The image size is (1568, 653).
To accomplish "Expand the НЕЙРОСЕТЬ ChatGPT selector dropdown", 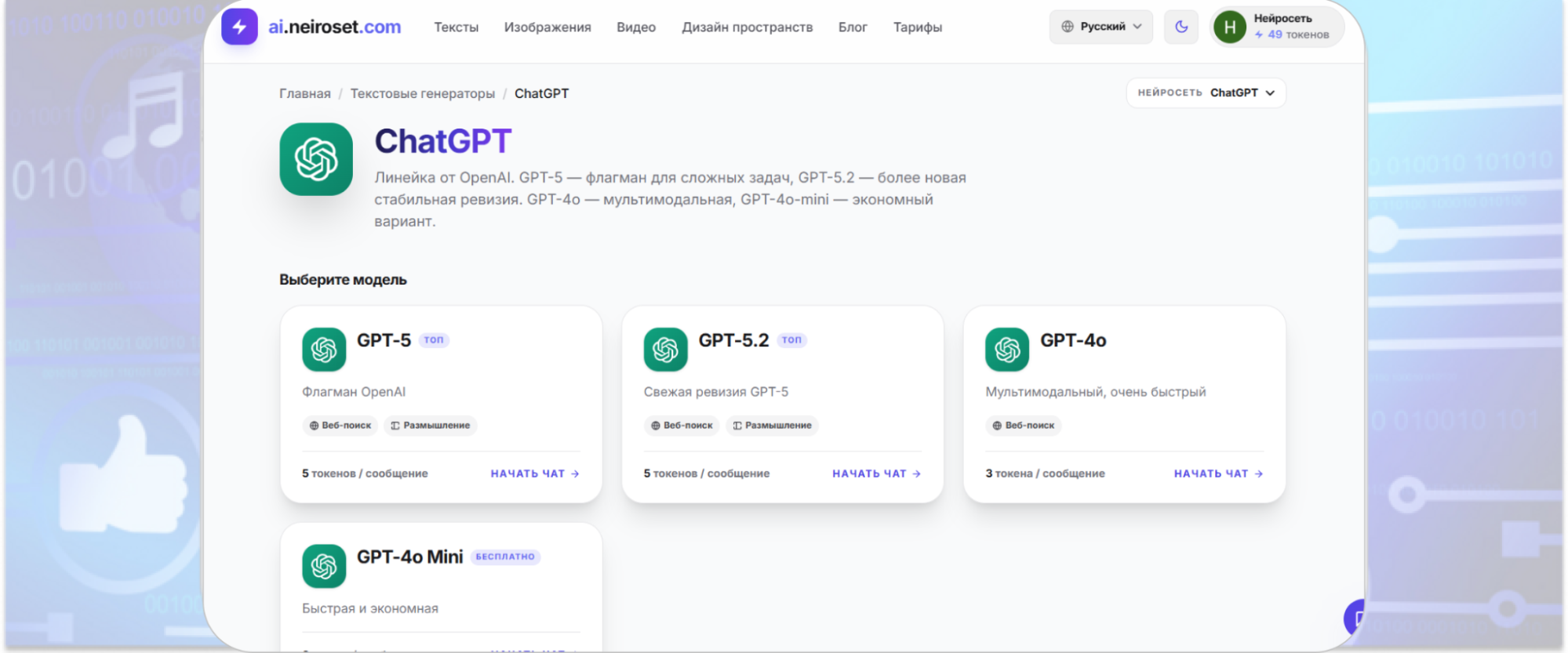I will (1206, 93).
